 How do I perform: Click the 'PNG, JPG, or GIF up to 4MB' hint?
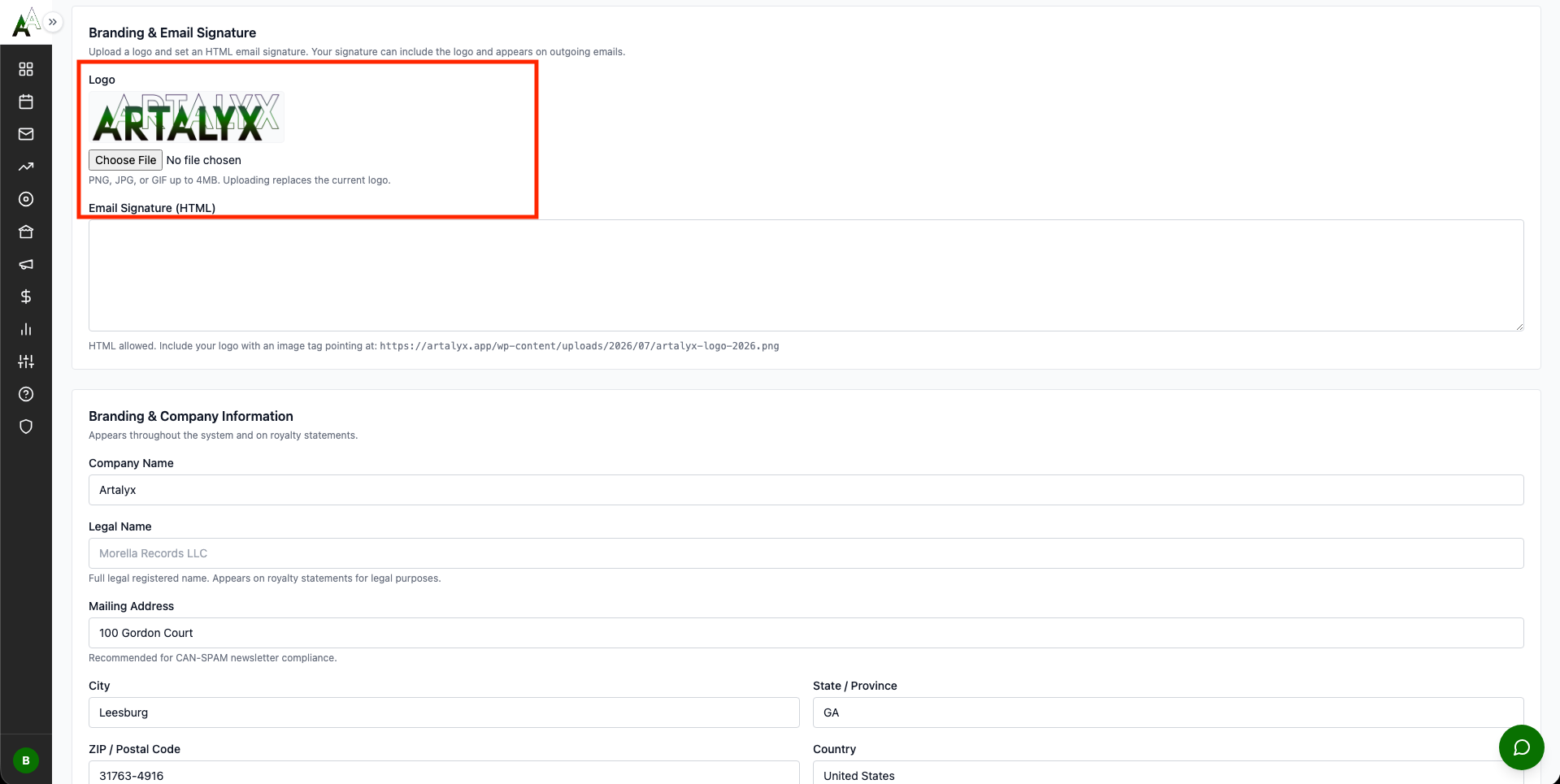click(239, 180)
